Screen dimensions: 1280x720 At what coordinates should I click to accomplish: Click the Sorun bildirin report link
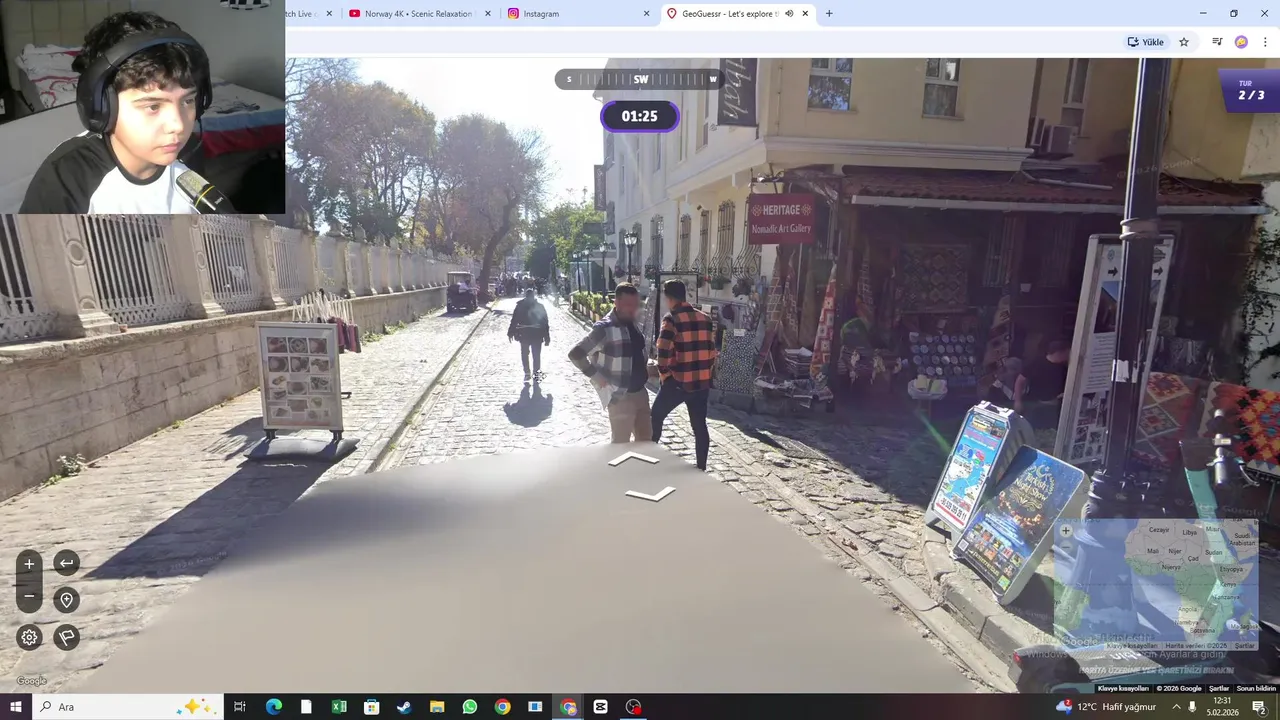pyautogui.click(x=1256, y=688)
